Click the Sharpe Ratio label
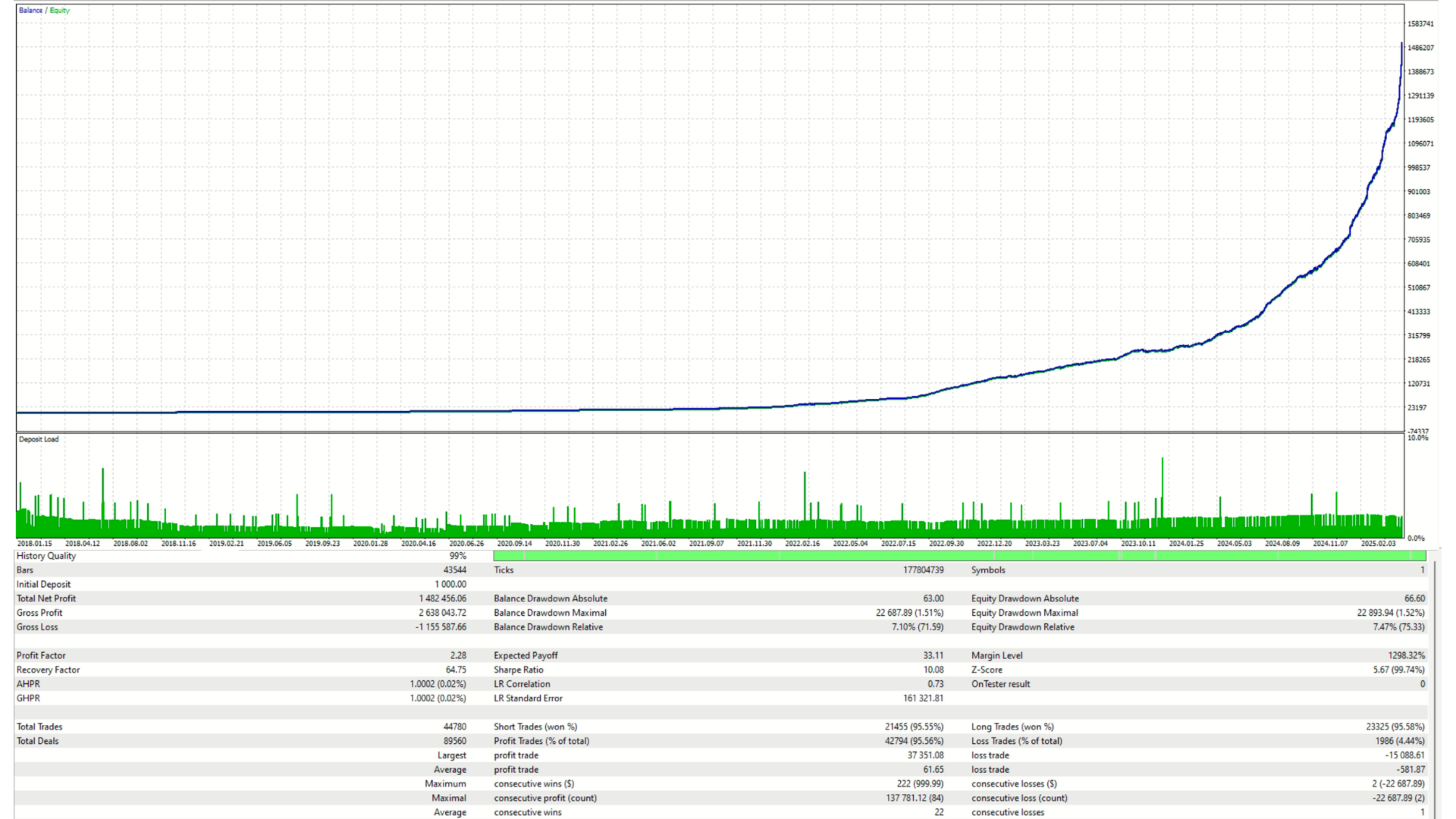The image size is (1456, 819). (x=519, y=670)
